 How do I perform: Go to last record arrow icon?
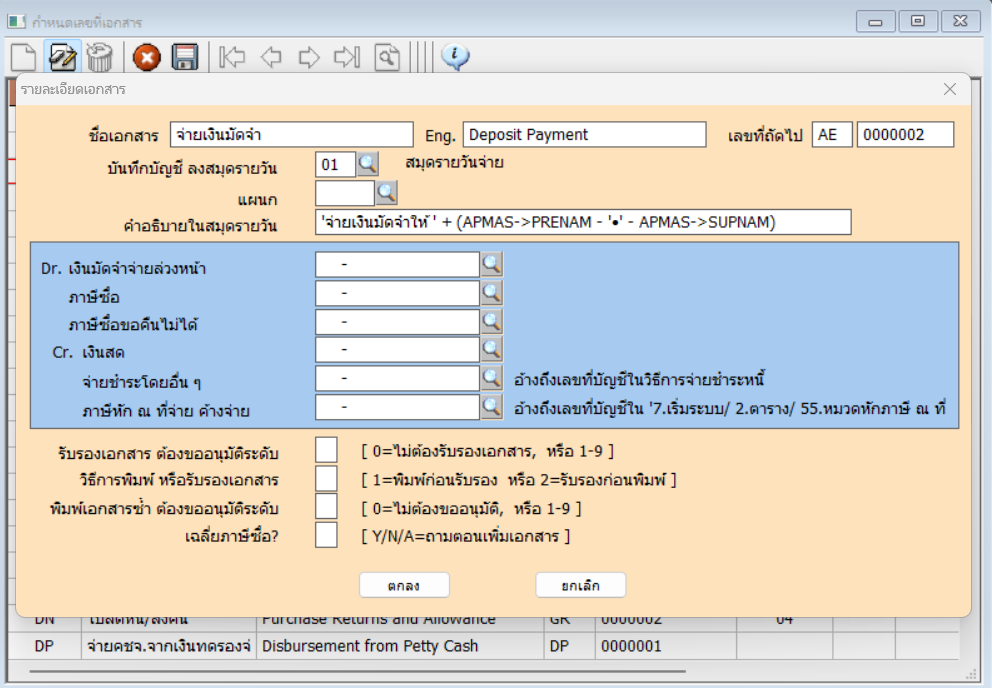[346, 57]
